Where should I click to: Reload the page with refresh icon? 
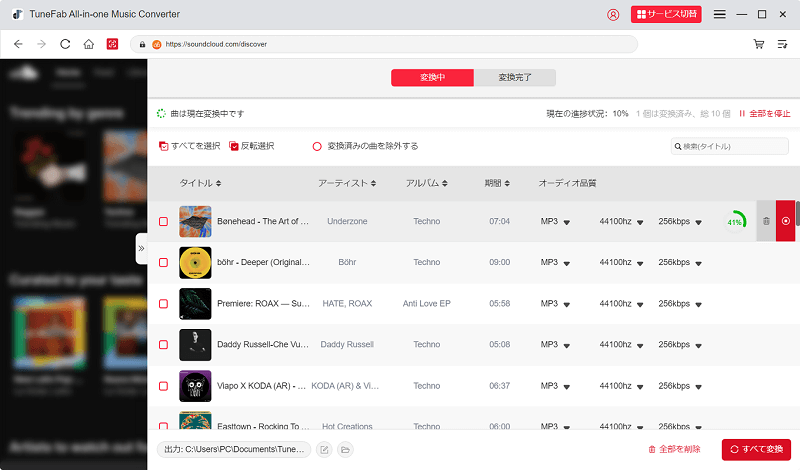[65, 44]
